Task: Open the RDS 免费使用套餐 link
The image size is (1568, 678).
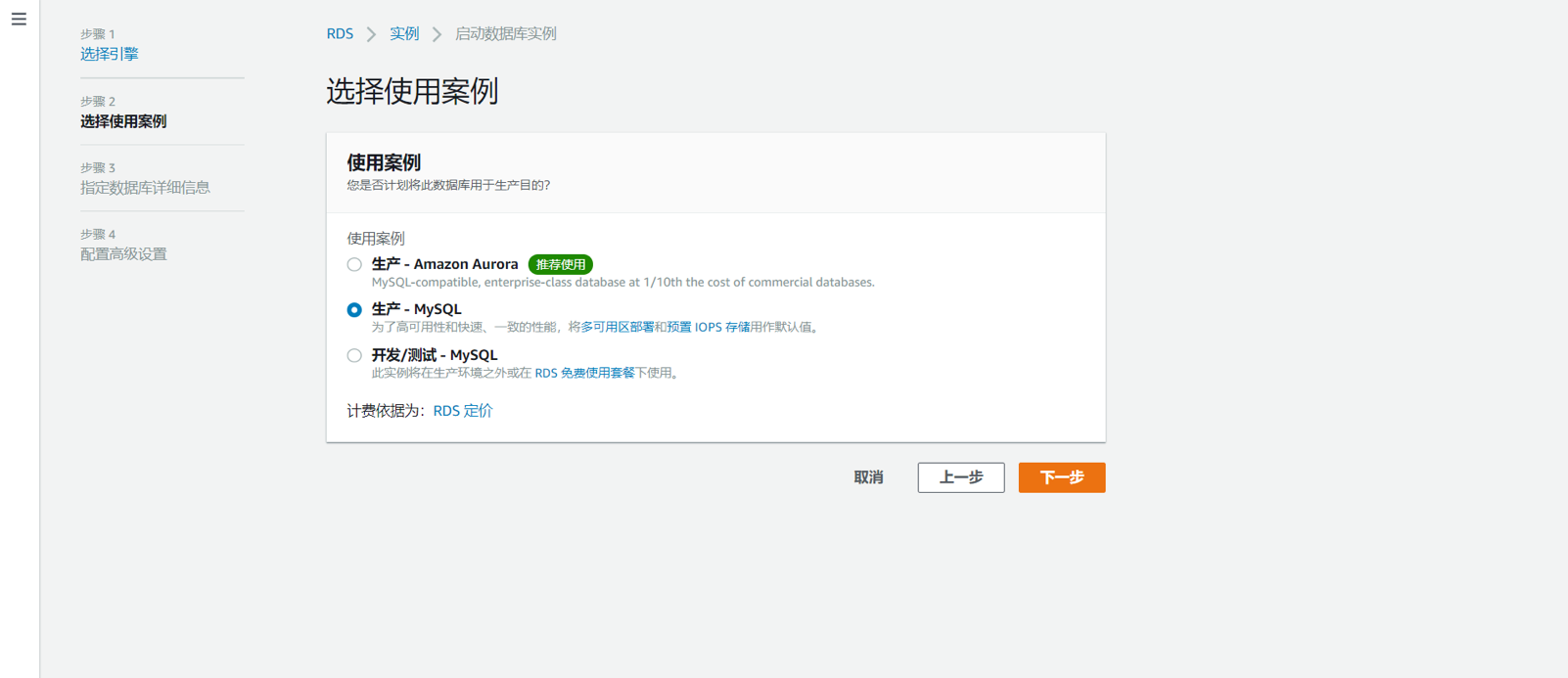Action: (584, 374)
